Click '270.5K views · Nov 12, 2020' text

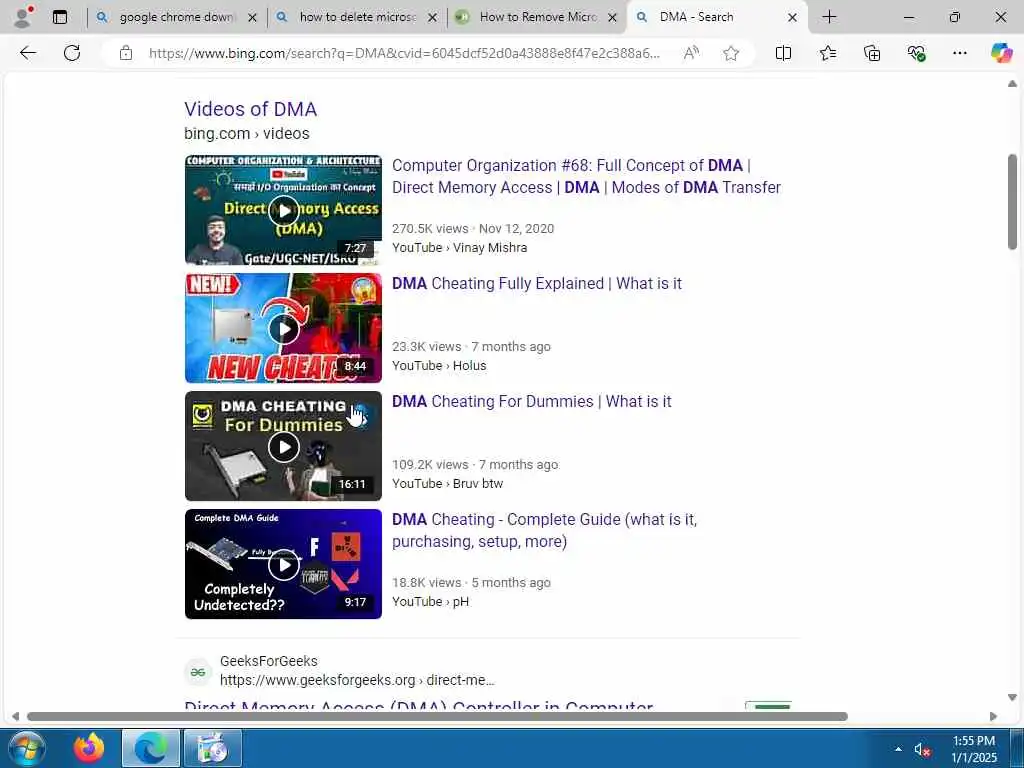click(x=473, y=229)
